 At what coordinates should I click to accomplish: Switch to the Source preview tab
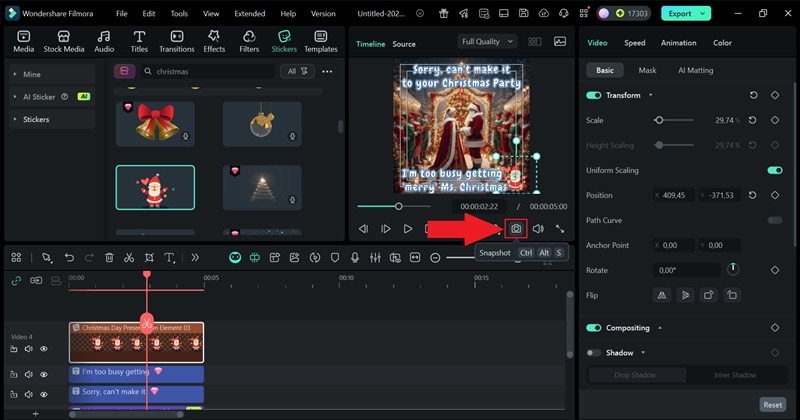click(x=404, y=44)
